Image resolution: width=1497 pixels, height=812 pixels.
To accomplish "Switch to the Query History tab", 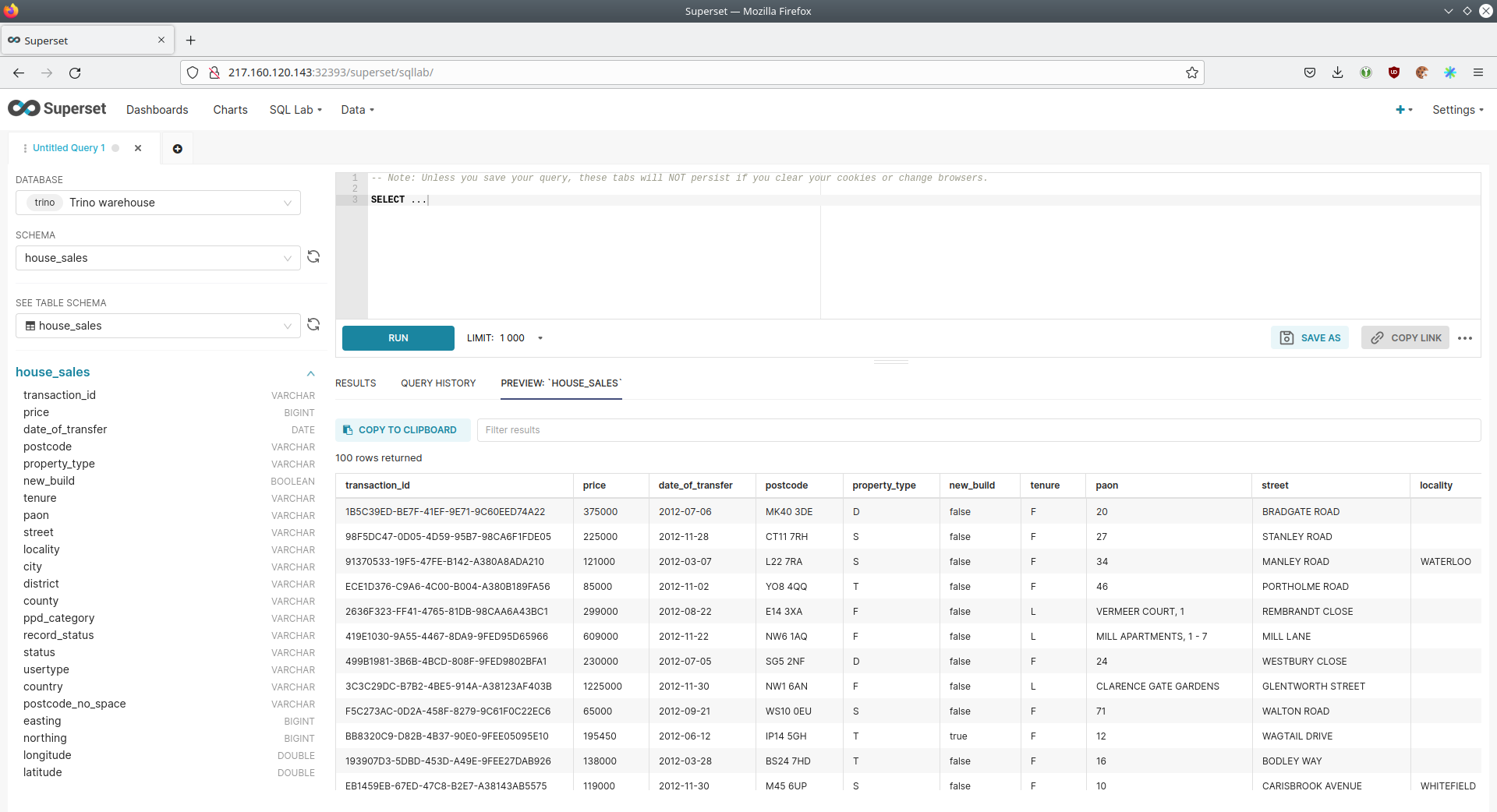I will [x=438, y=383].
